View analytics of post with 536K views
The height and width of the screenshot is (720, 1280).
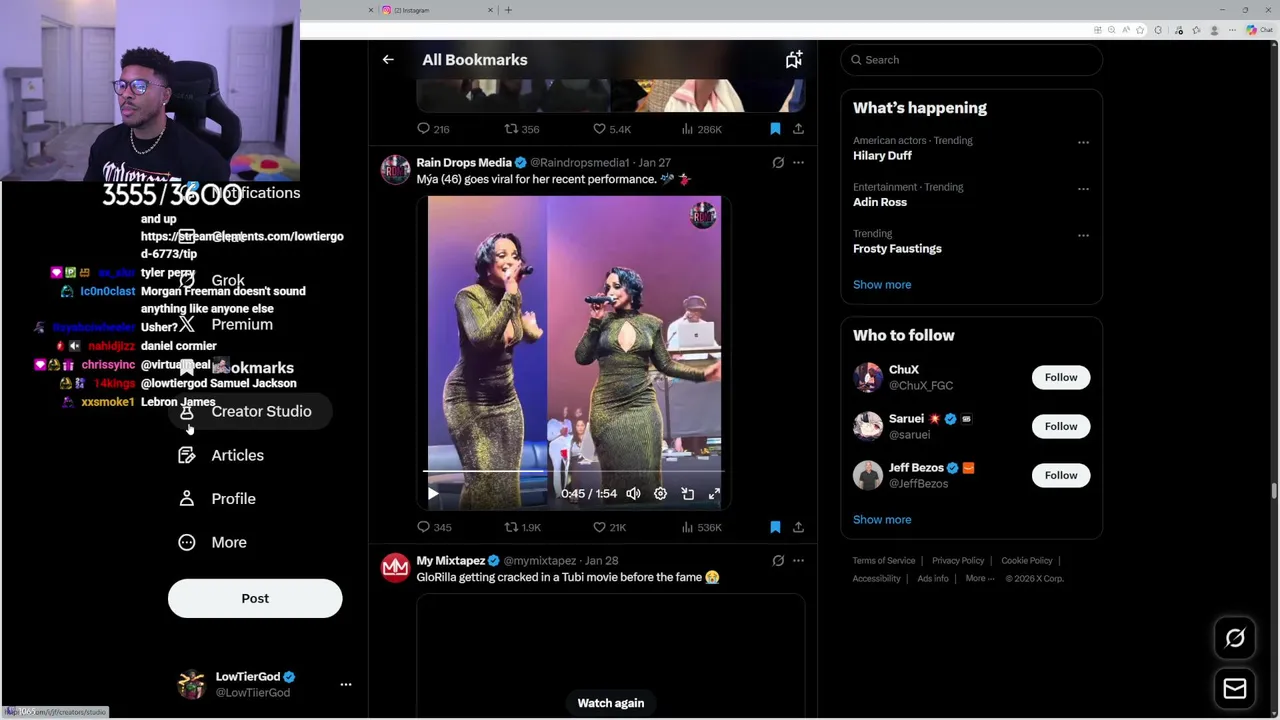coord(701,527)
